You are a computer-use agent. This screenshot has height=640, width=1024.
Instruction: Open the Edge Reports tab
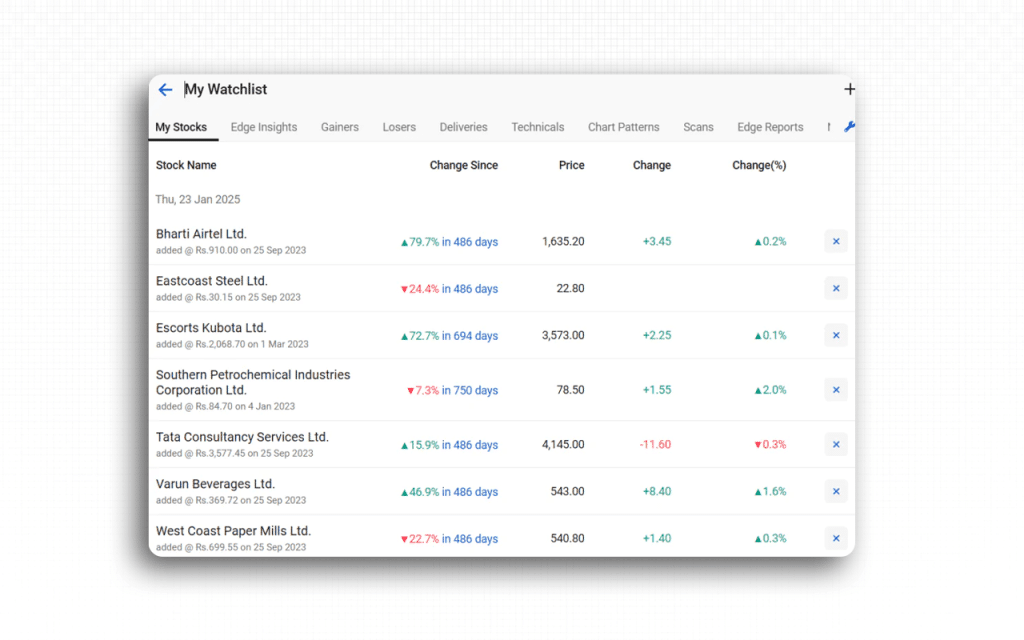(770, 127)
